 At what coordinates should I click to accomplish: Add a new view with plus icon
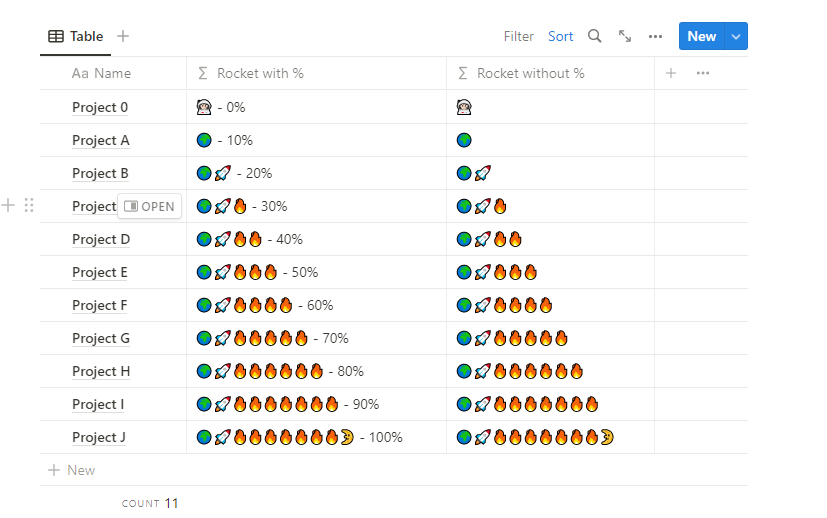pos(123,36)
